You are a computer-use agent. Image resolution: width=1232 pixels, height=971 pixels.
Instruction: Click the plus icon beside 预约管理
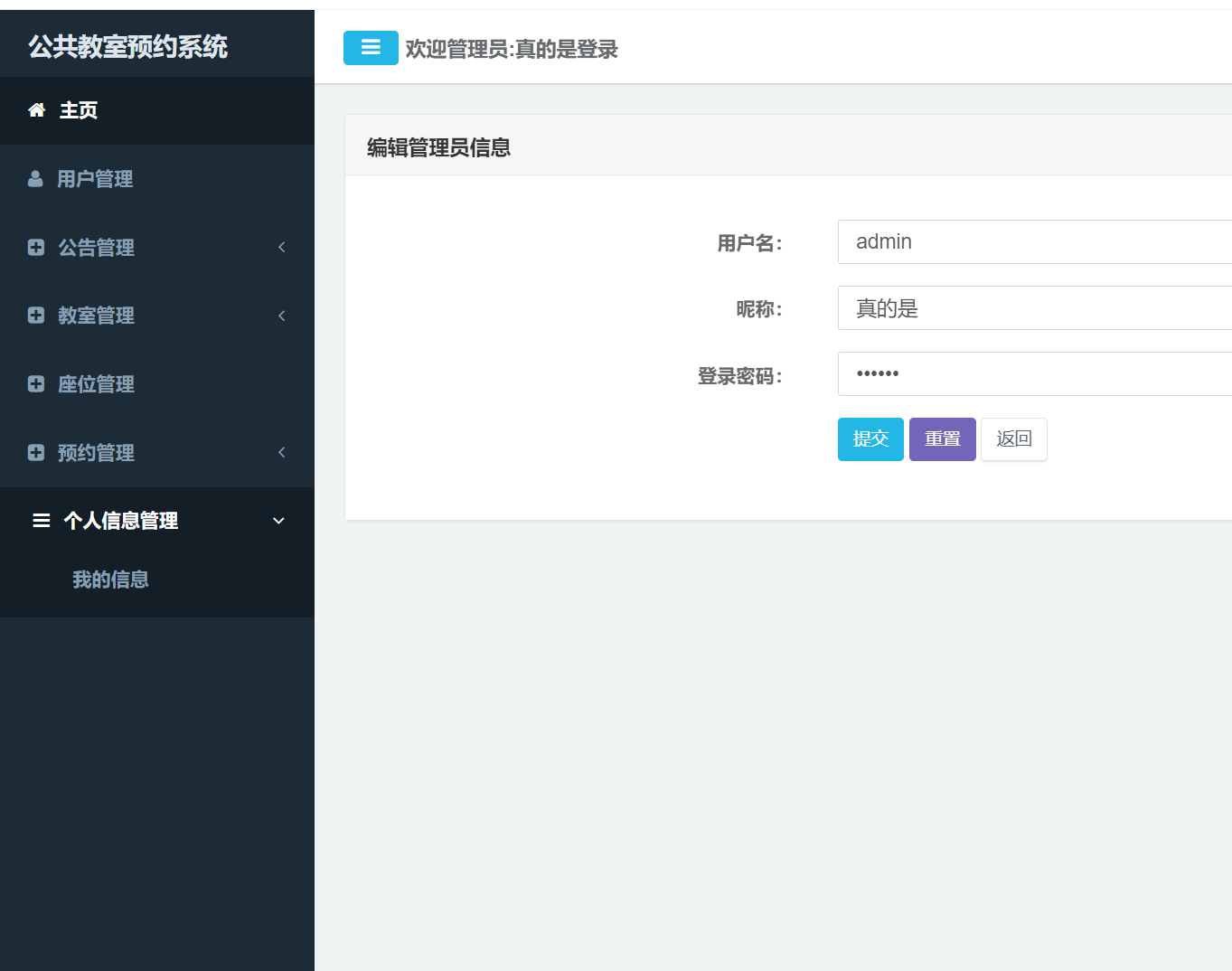[x=36, y=452]
